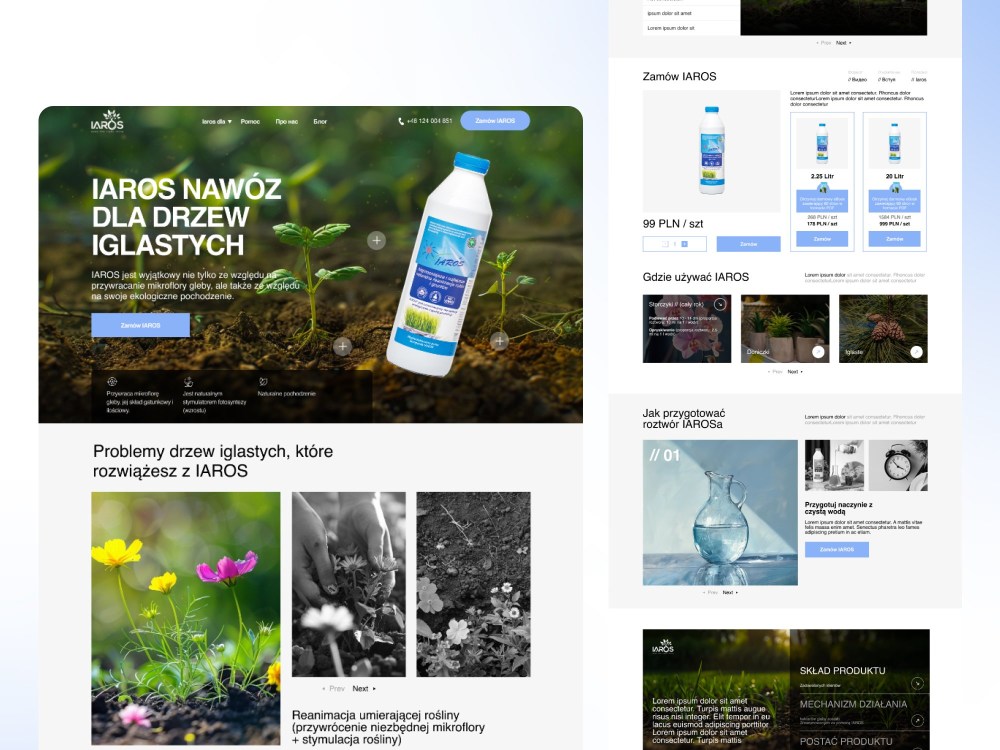Decrease quantity with the minus stepper

665,244
